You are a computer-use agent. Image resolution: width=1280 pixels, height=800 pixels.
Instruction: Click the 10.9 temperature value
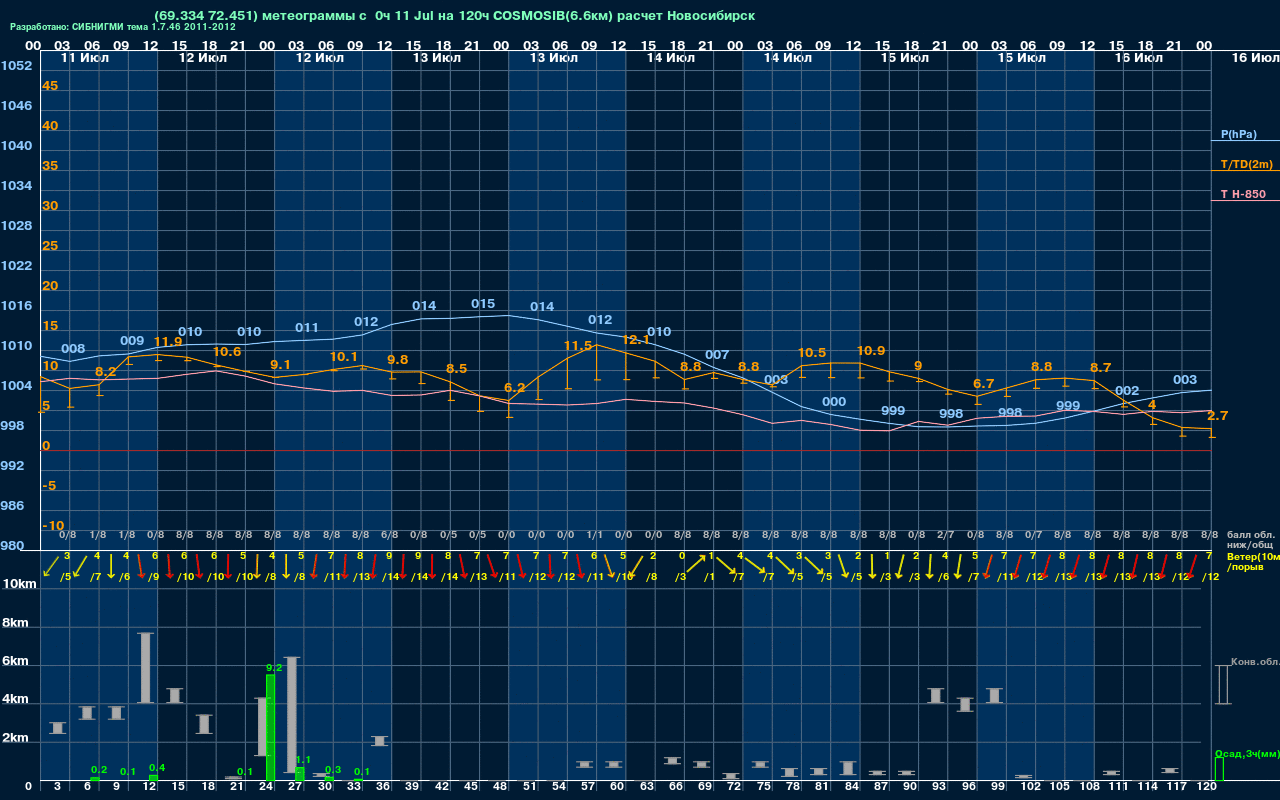click(871, 351)
